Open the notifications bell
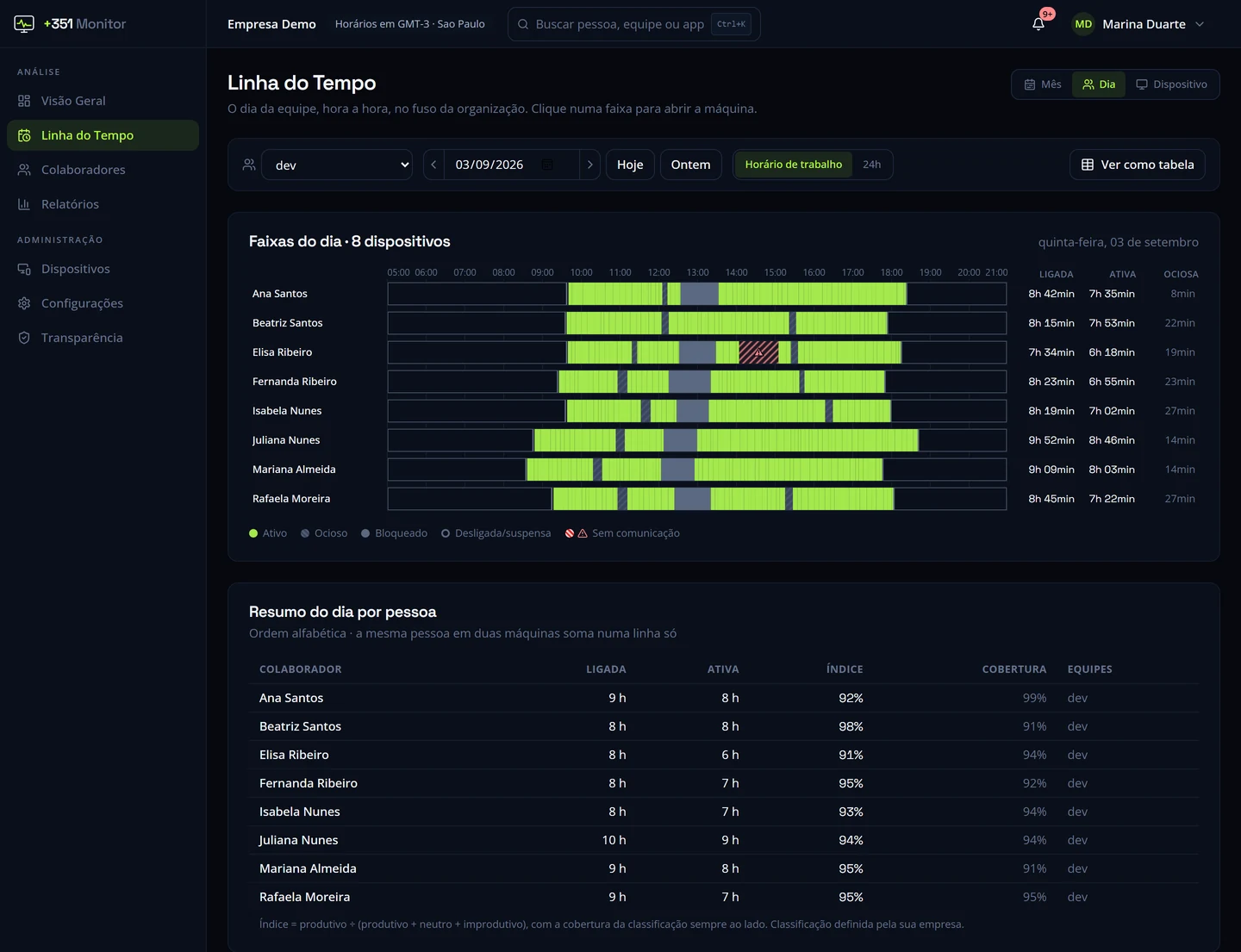This screenshot has width=1241, height=952. pyautogui.click(x=1038, y=24)
